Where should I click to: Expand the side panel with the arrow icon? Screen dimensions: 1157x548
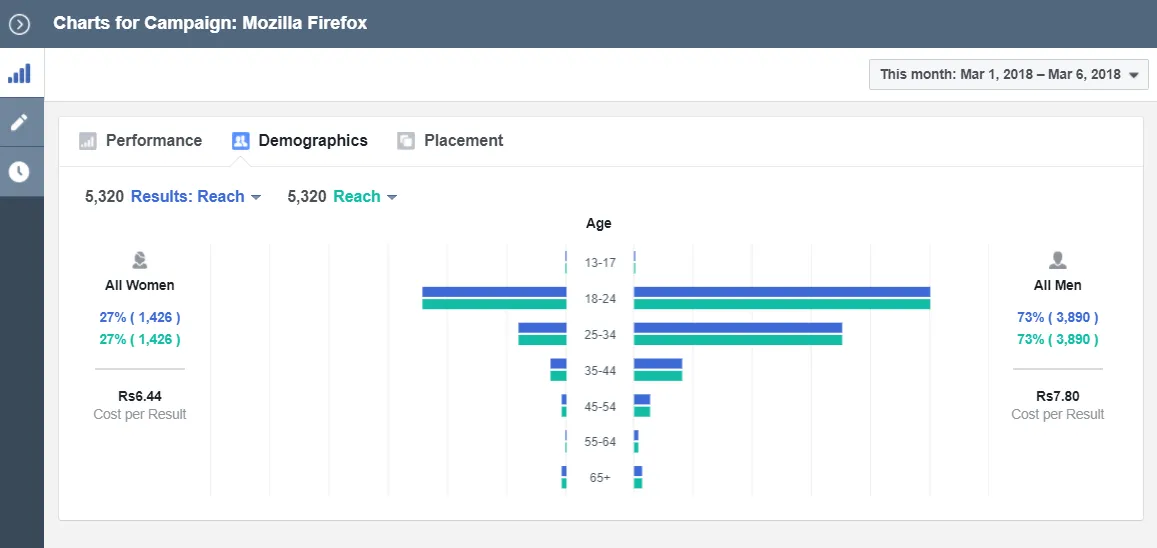pyautogui.click(x=19, y=24)
